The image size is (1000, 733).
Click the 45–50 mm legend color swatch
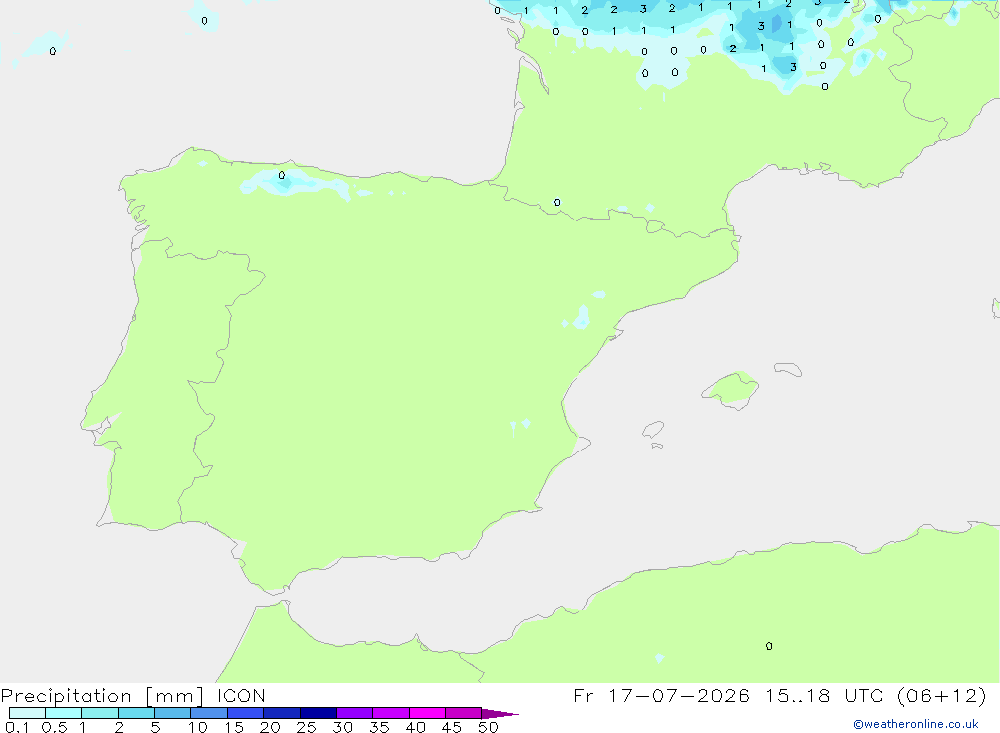coord(464,713)
